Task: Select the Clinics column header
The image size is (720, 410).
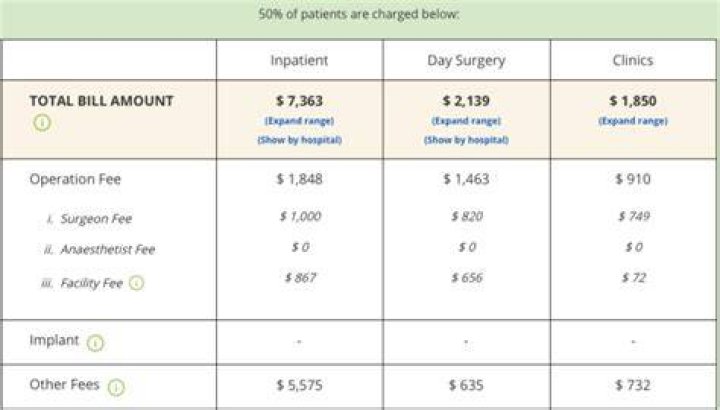Action: coord(633,60)
